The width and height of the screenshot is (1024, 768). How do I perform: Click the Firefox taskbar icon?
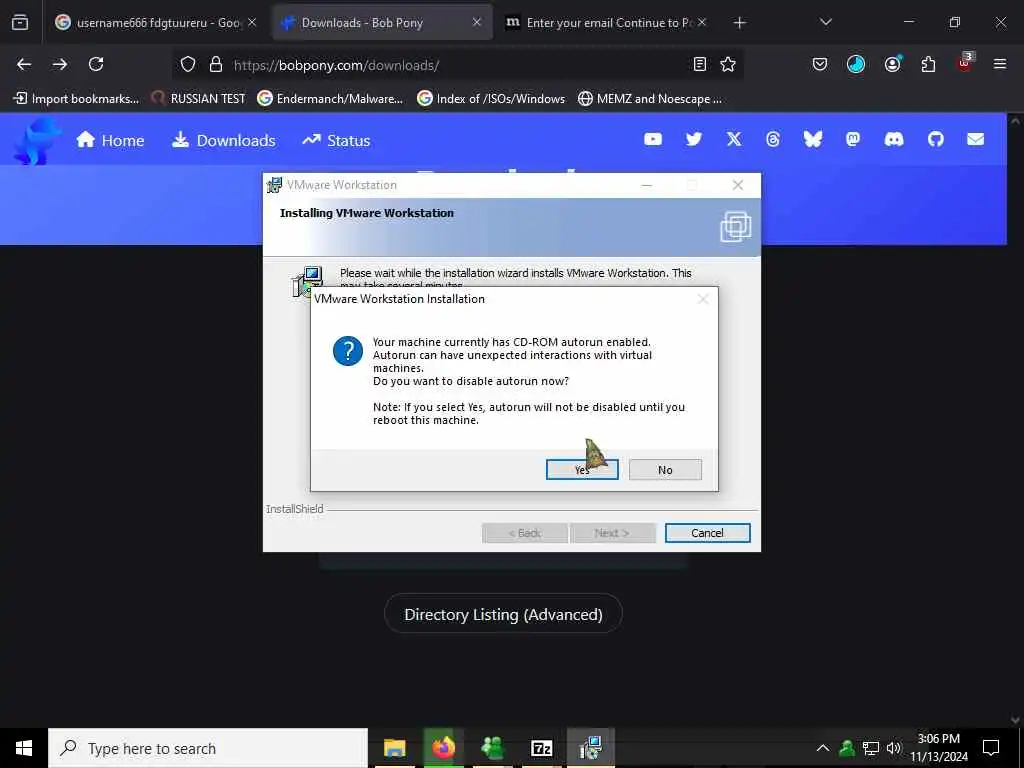[443, 748]
